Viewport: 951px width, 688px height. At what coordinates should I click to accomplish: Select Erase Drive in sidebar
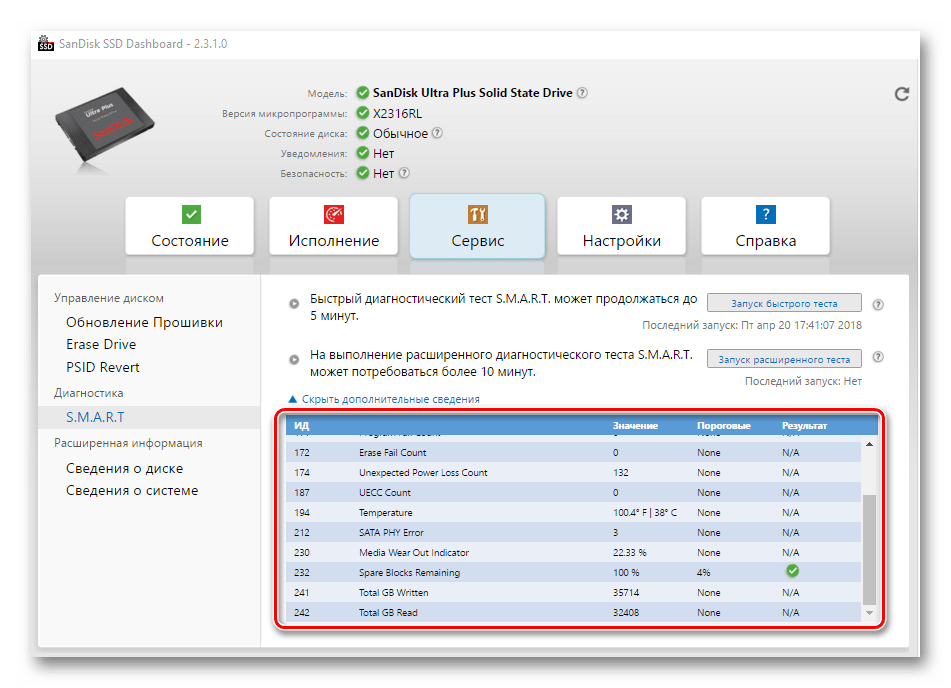[x=101, y=345]
